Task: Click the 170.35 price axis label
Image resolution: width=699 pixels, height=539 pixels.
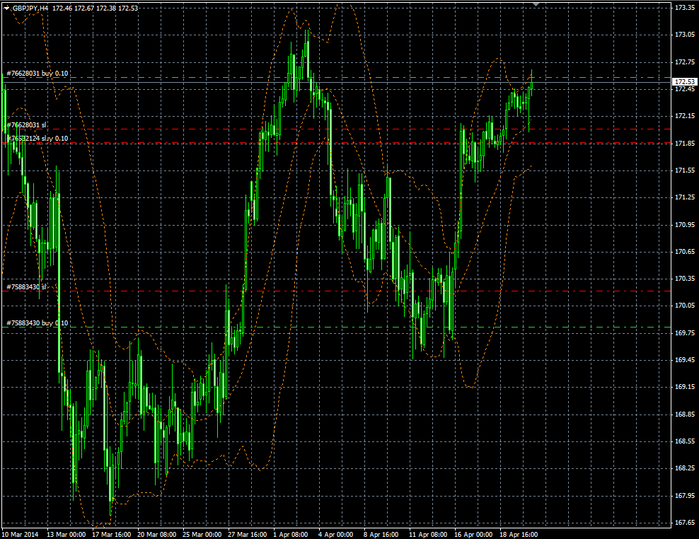Action: click(x=685, y=279)
